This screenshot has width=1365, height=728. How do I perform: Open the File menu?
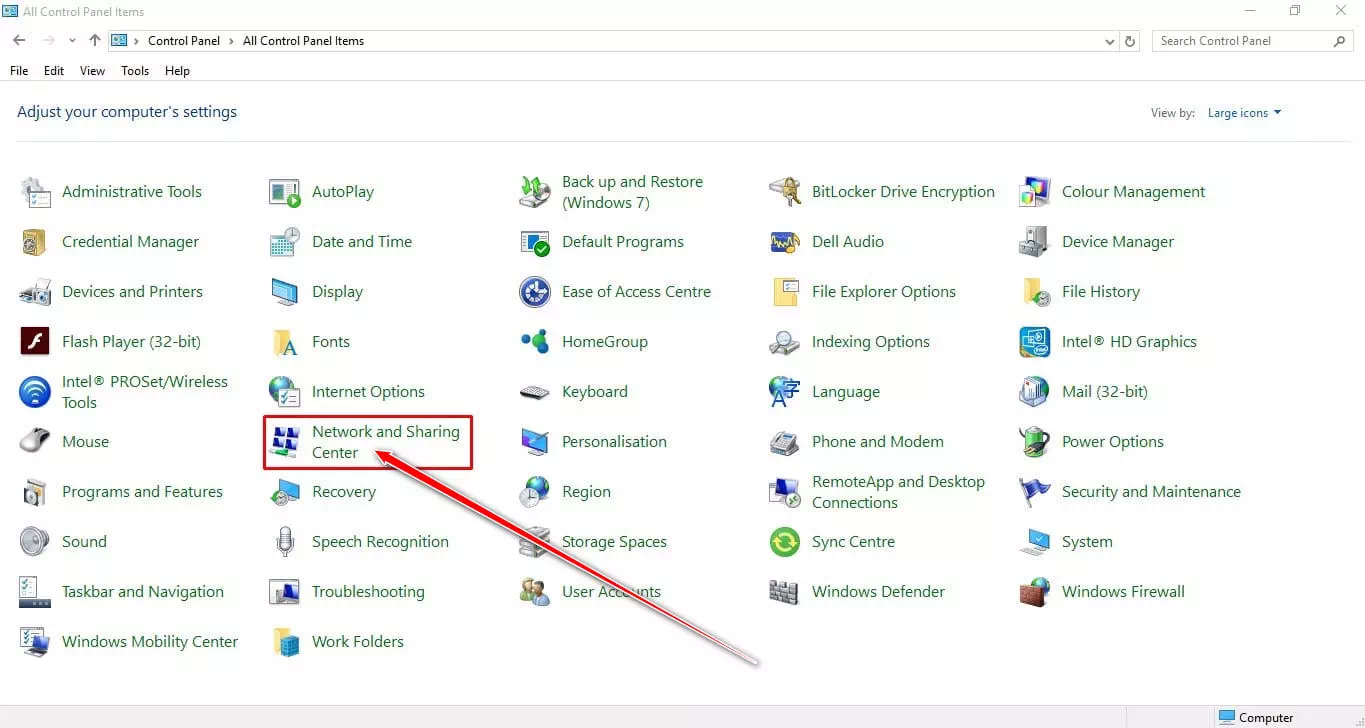point(19,71)
